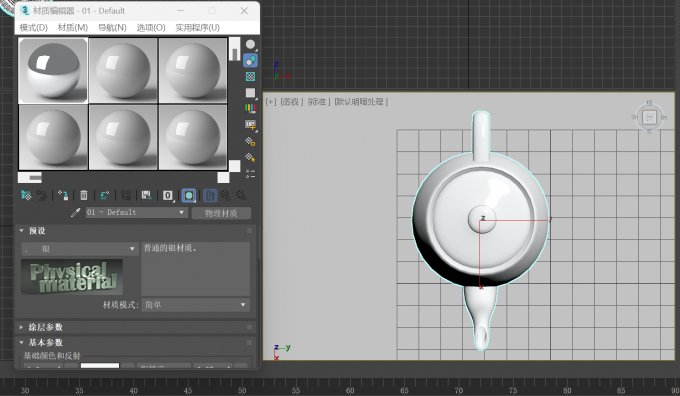Pick material from object with eyedropper
Screen dimensions: 680x396
pos(75,213)
